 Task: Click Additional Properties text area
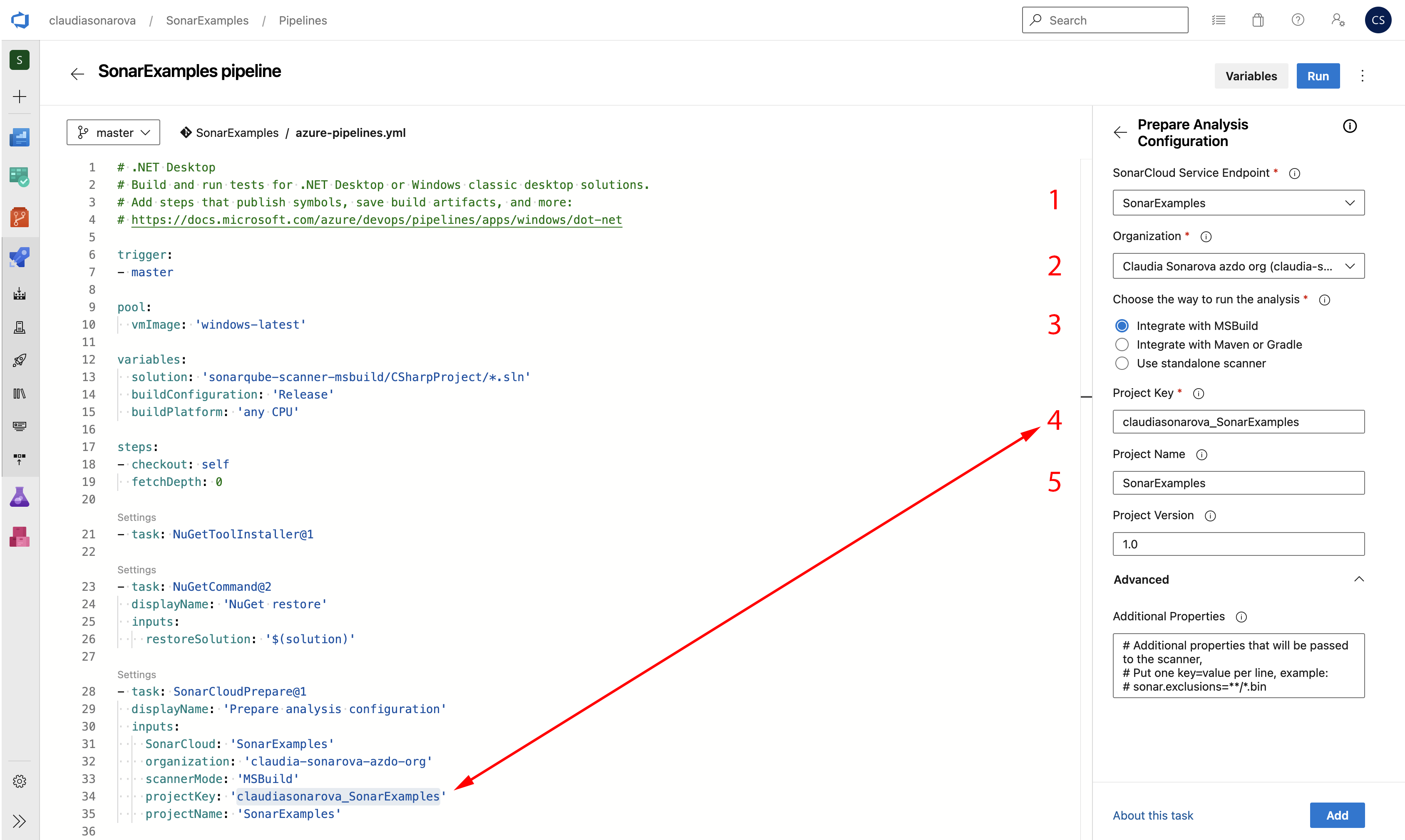[x=1239, y=666]
